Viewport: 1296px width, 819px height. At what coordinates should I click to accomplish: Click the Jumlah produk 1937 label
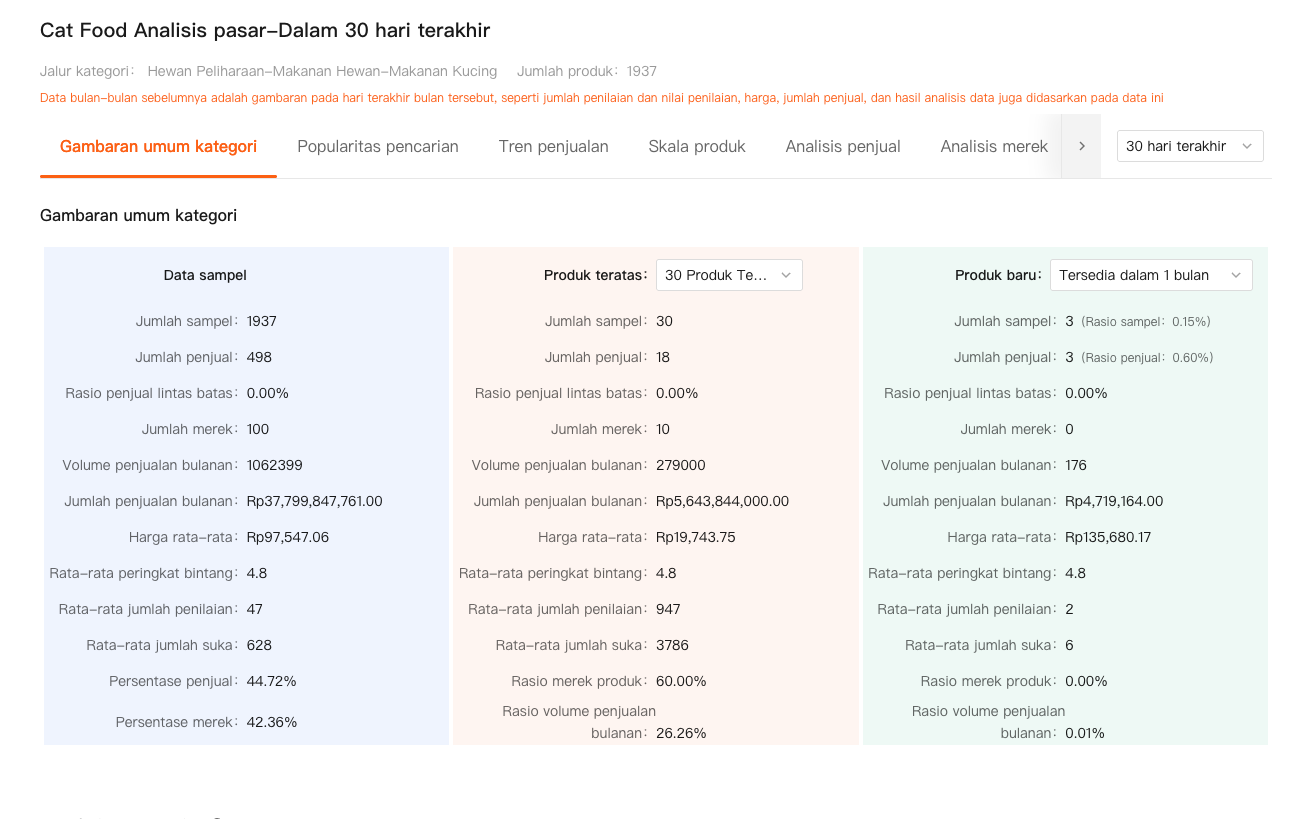(x=586, y=71)
